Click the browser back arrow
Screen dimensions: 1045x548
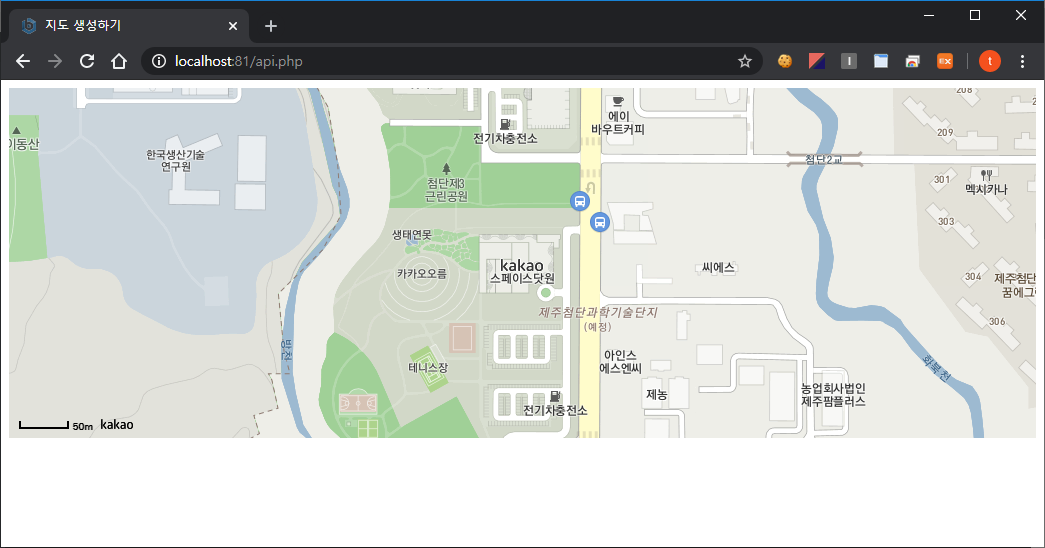[x=23, y=61]
